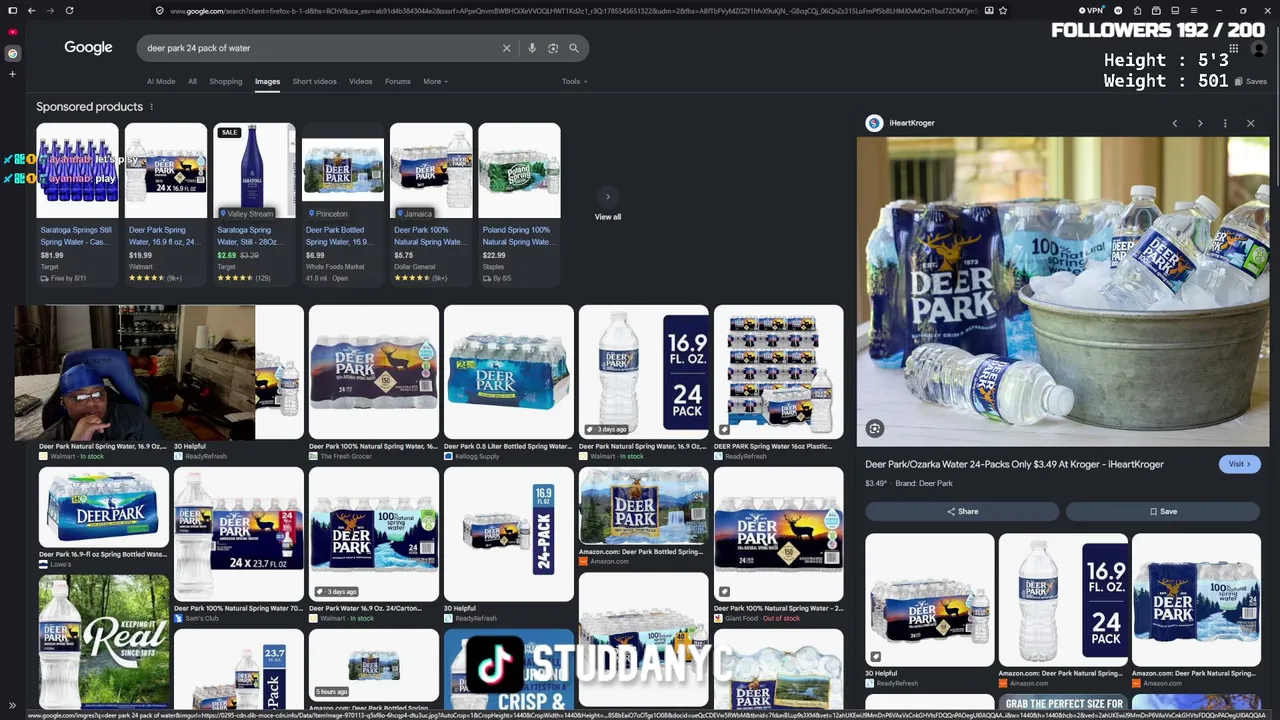
Task: Expand the More search filters dropdown
Action: coord(435,82)
